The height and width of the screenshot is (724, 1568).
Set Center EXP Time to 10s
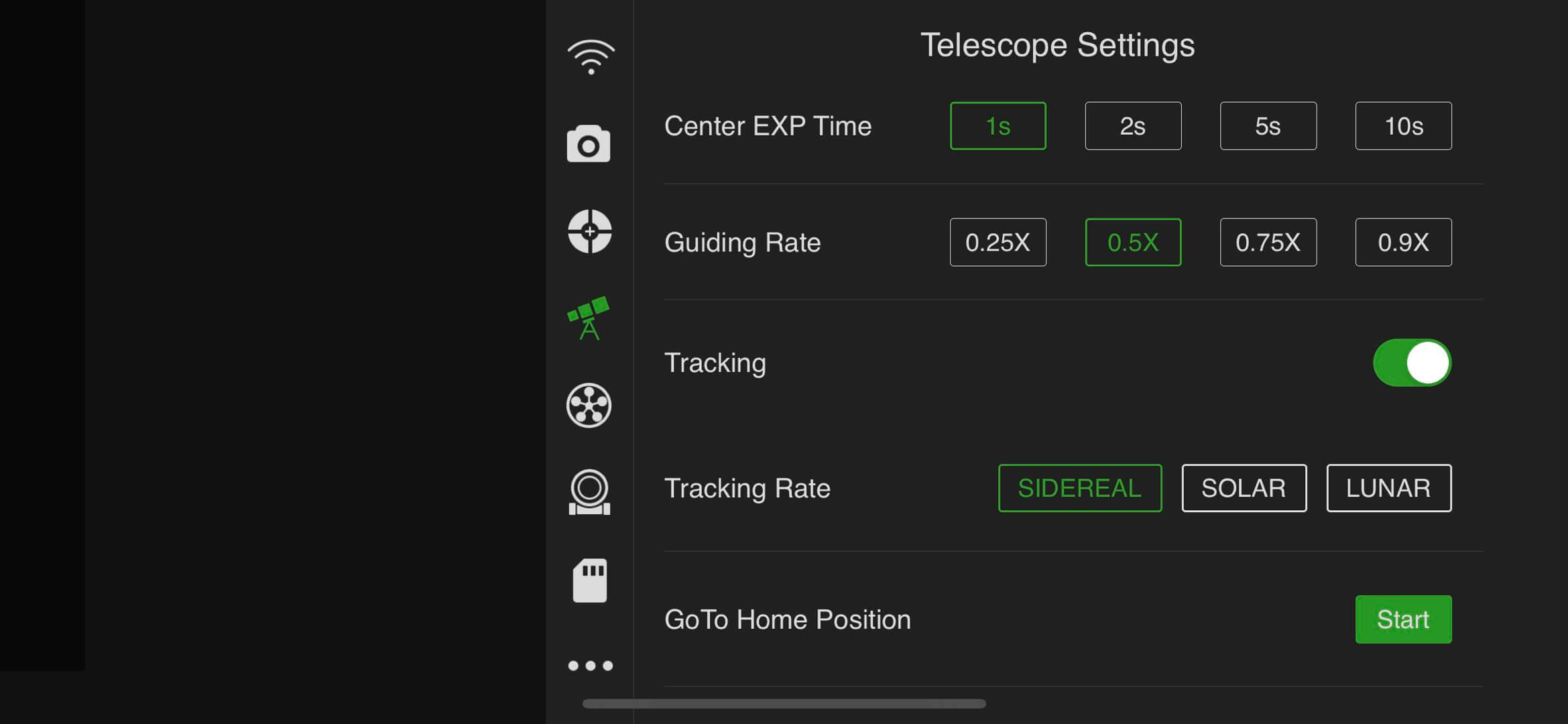(x=1403, y=126)
